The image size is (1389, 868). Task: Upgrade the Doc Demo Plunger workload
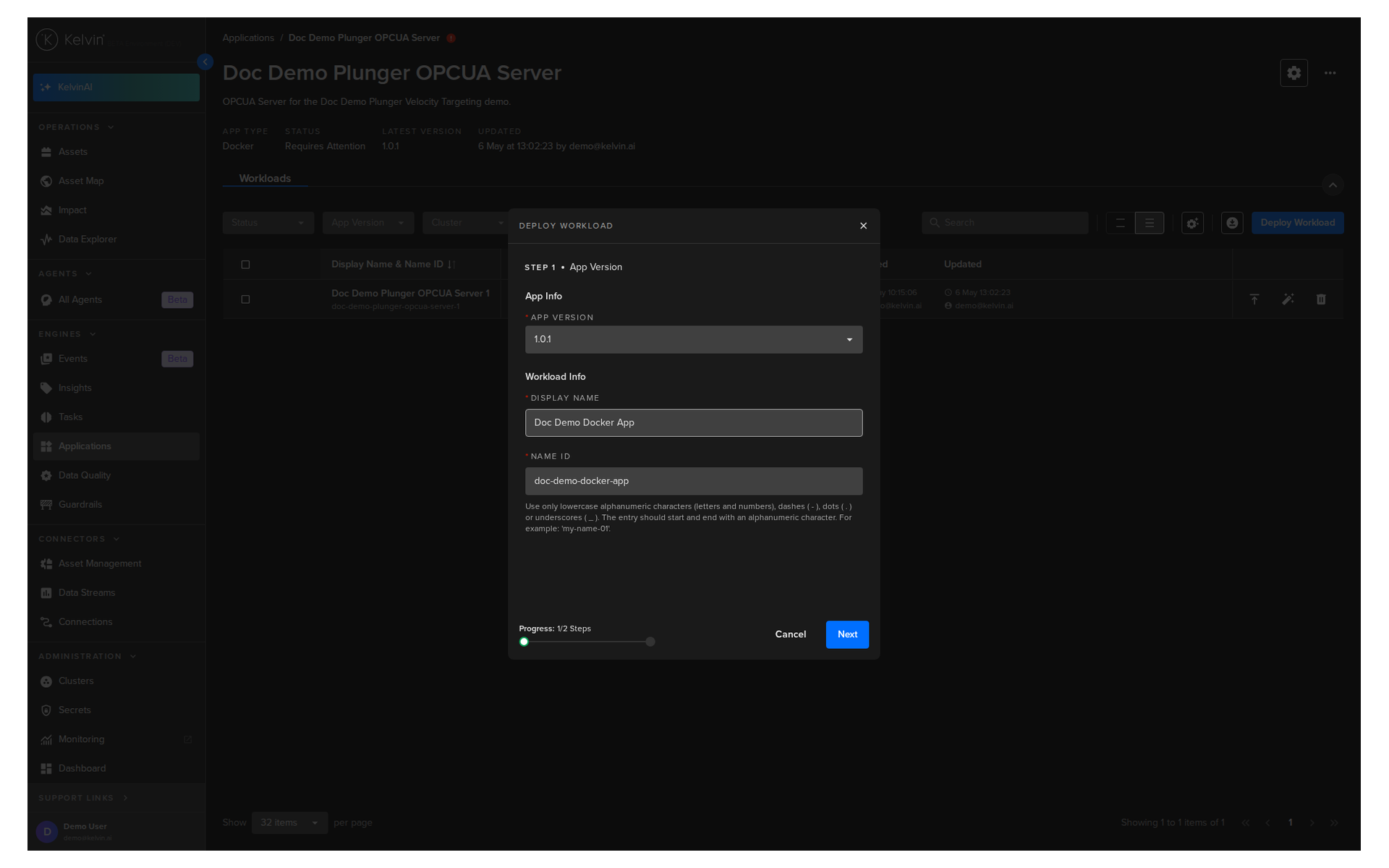point(1254,299)
